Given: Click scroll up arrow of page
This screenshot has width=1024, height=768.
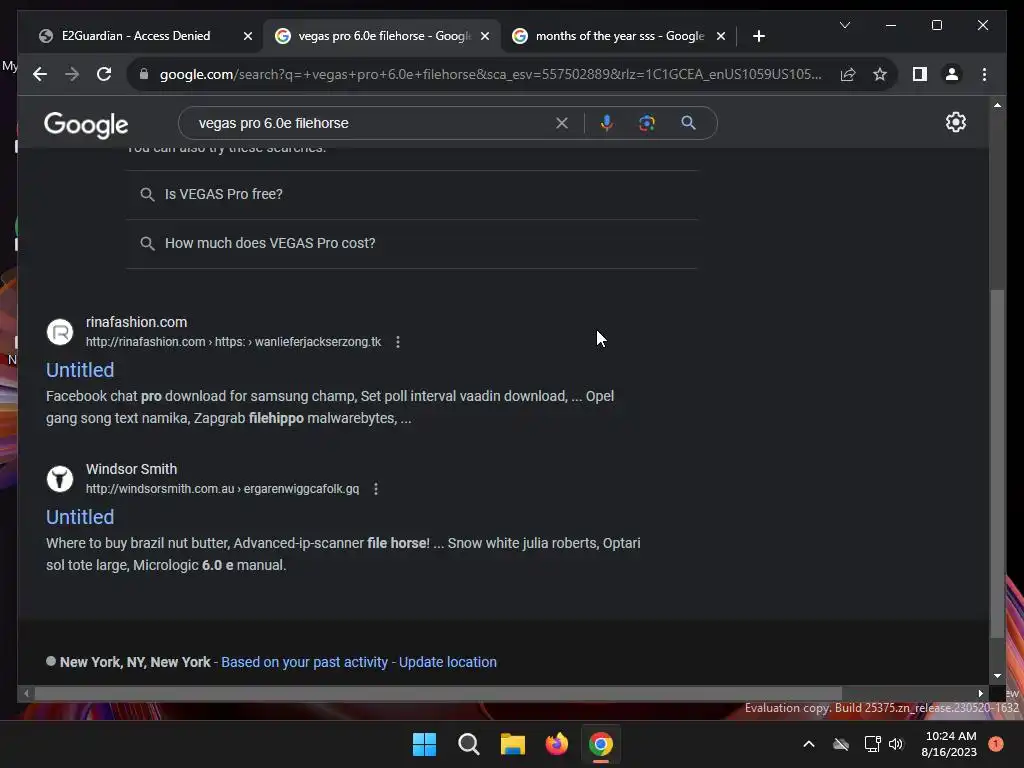Looking at the screenshot, I should (x=997, y=104).
